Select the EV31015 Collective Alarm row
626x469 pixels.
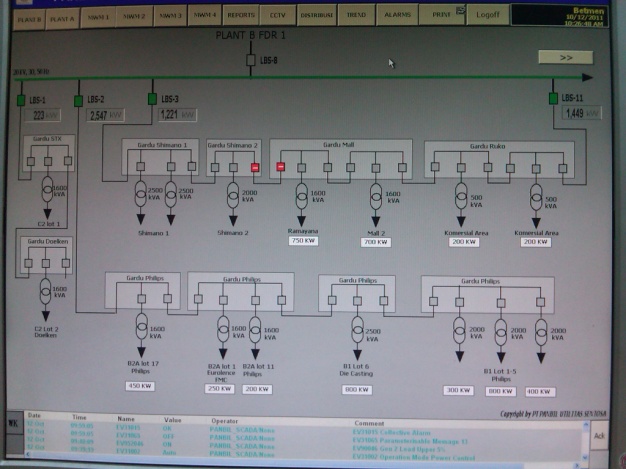click(303, 431)
